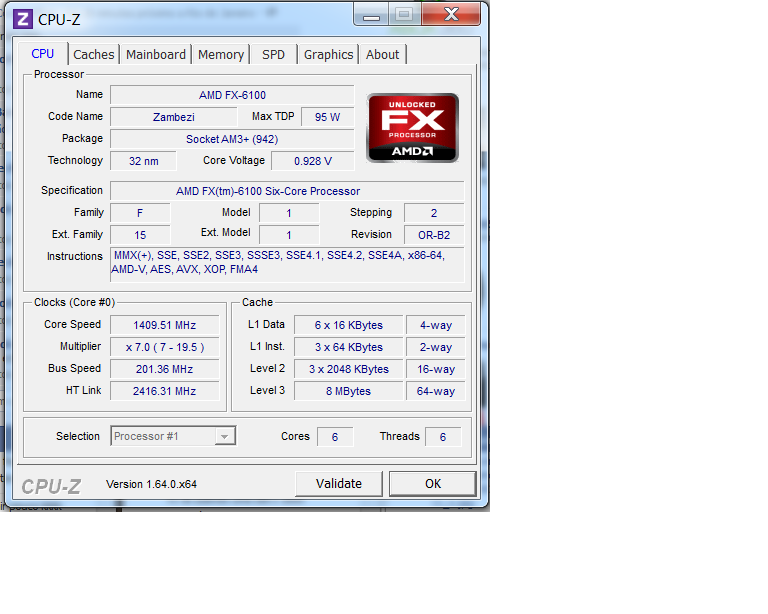
Task: Click the Core Speed value 1409.51 MHz
Action: coord(165,325)
